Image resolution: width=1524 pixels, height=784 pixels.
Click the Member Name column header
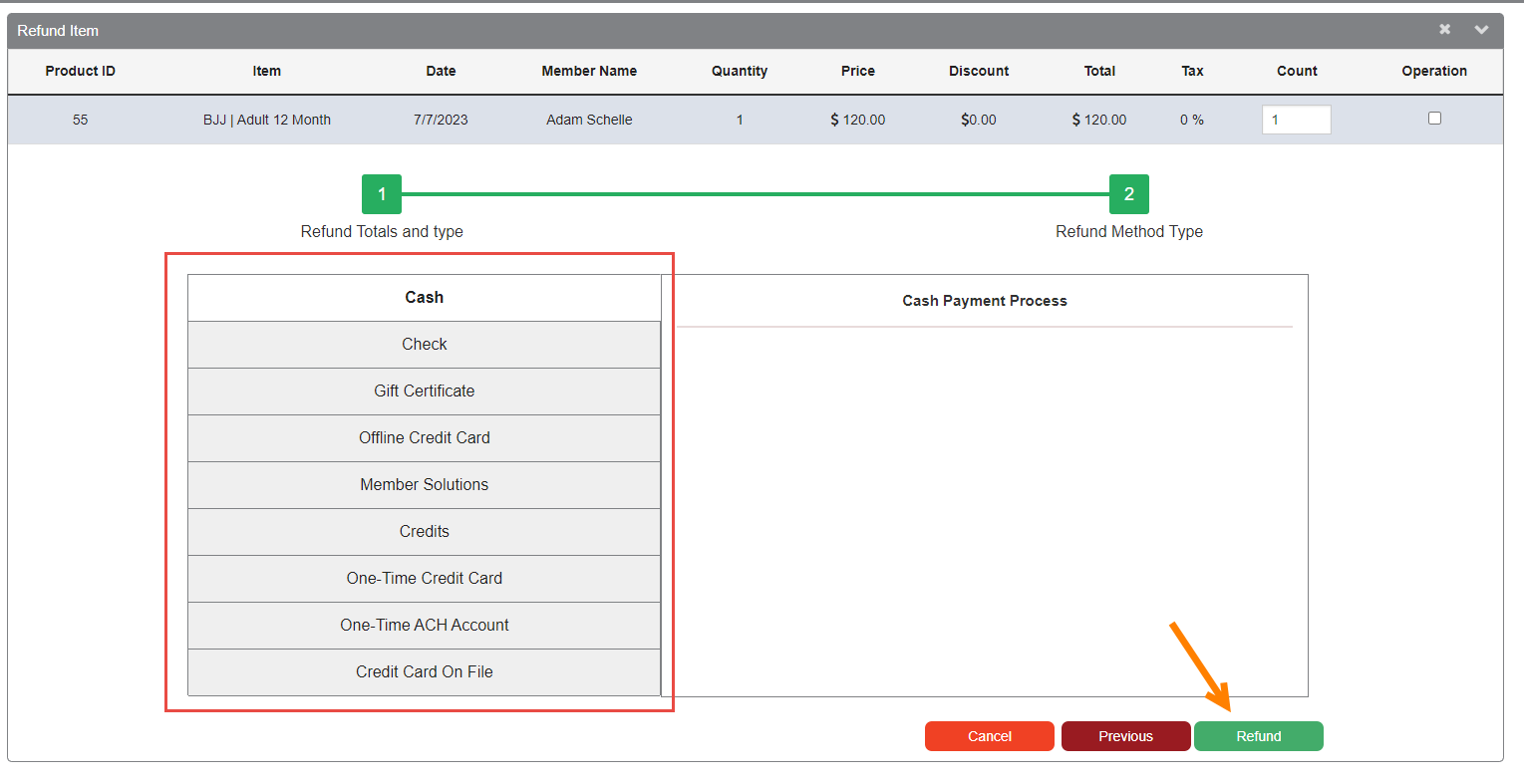pos(589,71)
